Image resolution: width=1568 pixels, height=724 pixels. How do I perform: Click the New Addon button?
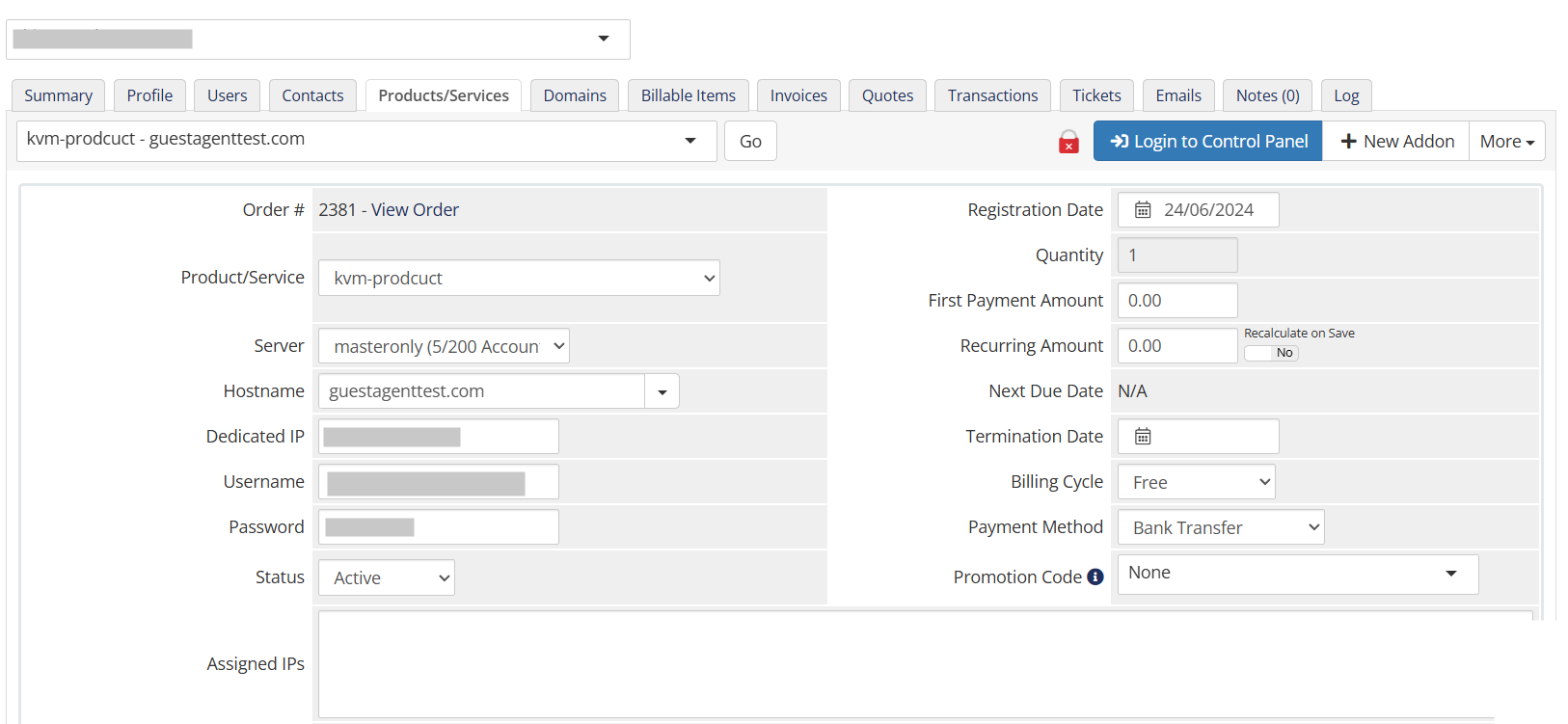pos(1396,141)
